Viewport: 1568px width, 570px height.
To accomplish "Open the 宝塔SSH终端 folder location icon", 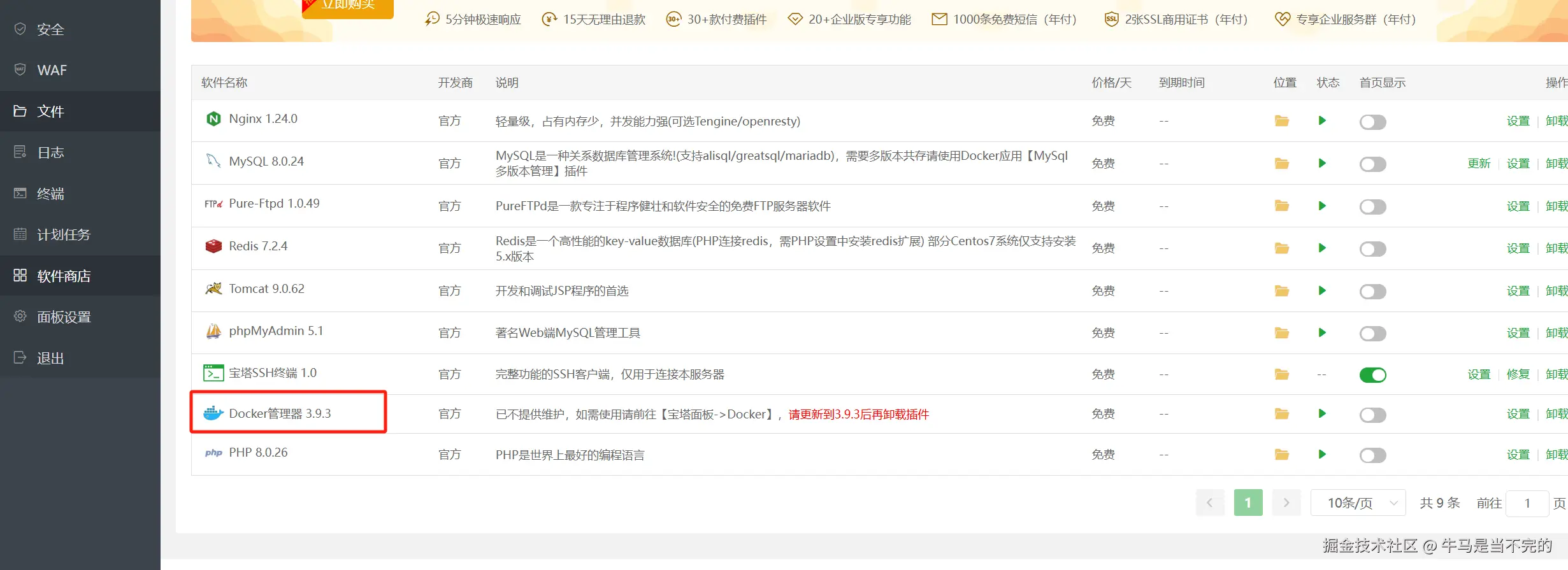I will pos(1282,374).
